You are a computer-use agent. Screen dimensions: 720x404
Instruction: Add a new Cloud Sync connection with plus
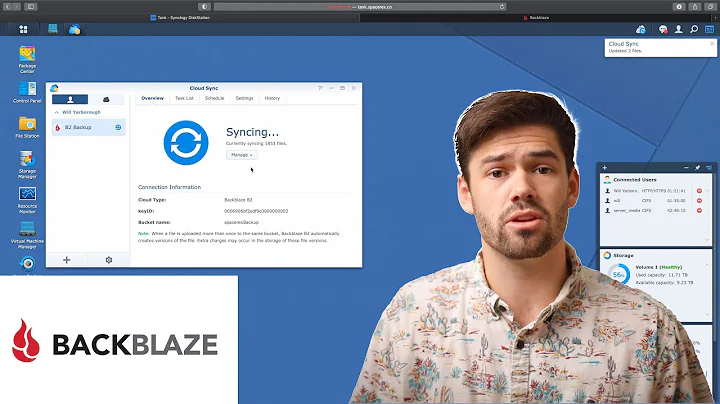(67, 260)
